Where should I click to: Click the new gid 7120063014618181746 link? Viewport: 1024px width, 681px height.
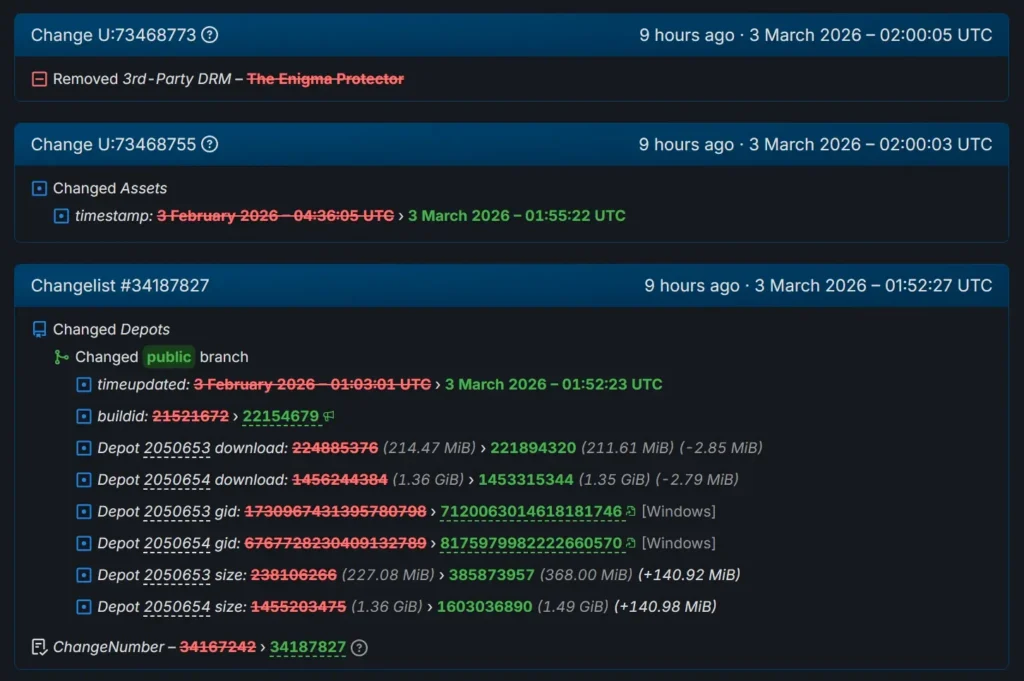pyautogui.click(x=531, y=512)
